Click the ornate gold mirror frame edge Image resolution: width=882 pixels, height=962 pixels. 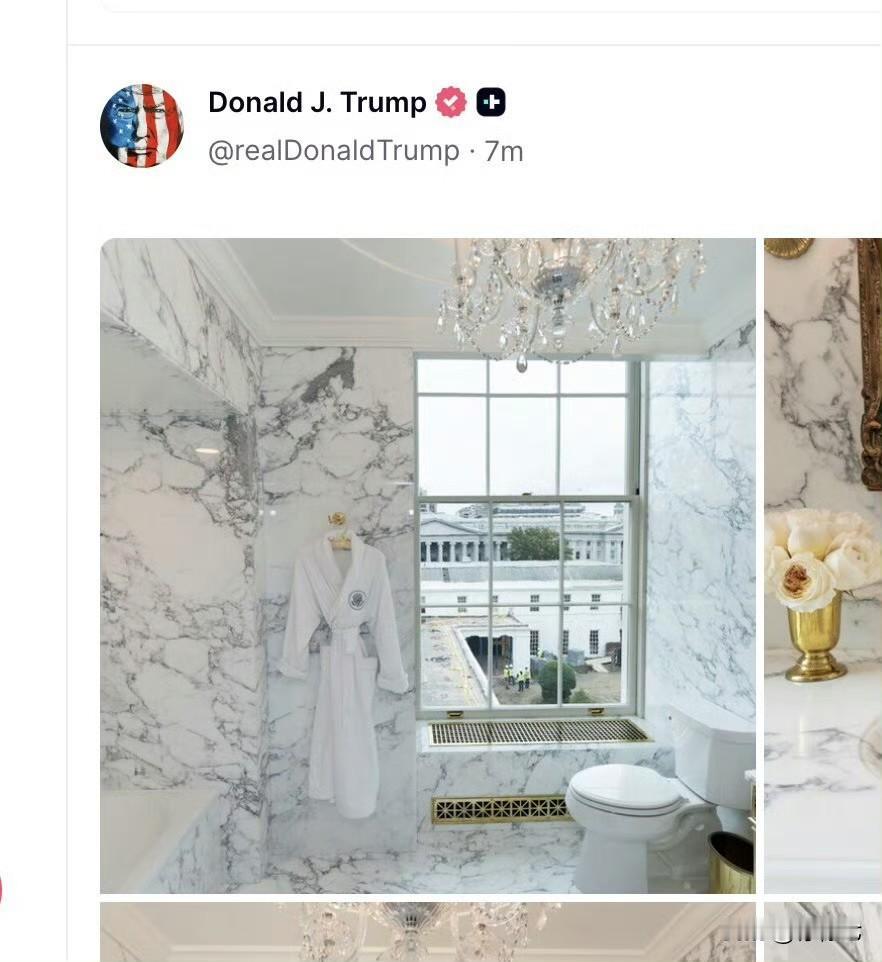(870, 363)
